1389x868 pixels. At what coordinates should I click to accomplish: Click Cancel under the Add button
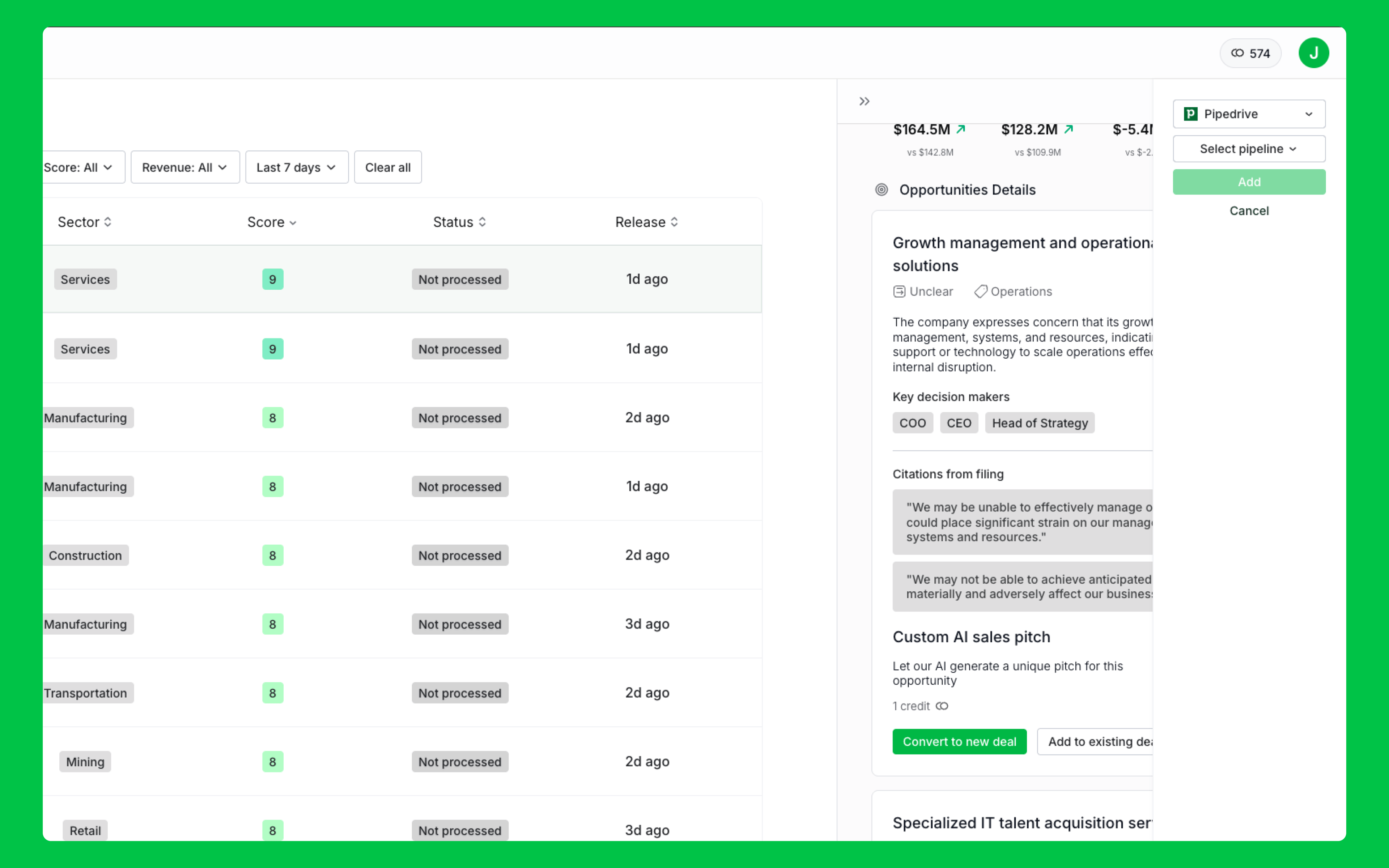[x=1249, y=211]
